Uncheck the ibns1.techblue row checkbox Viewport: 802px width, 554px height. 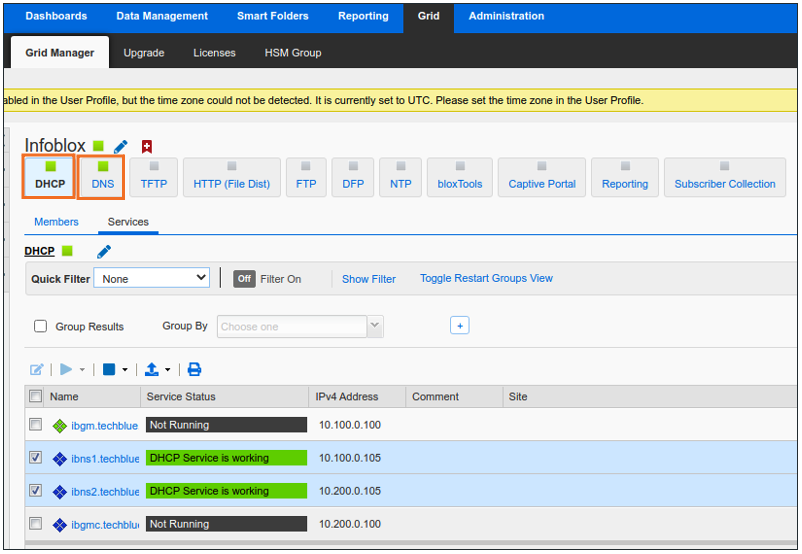36,458
